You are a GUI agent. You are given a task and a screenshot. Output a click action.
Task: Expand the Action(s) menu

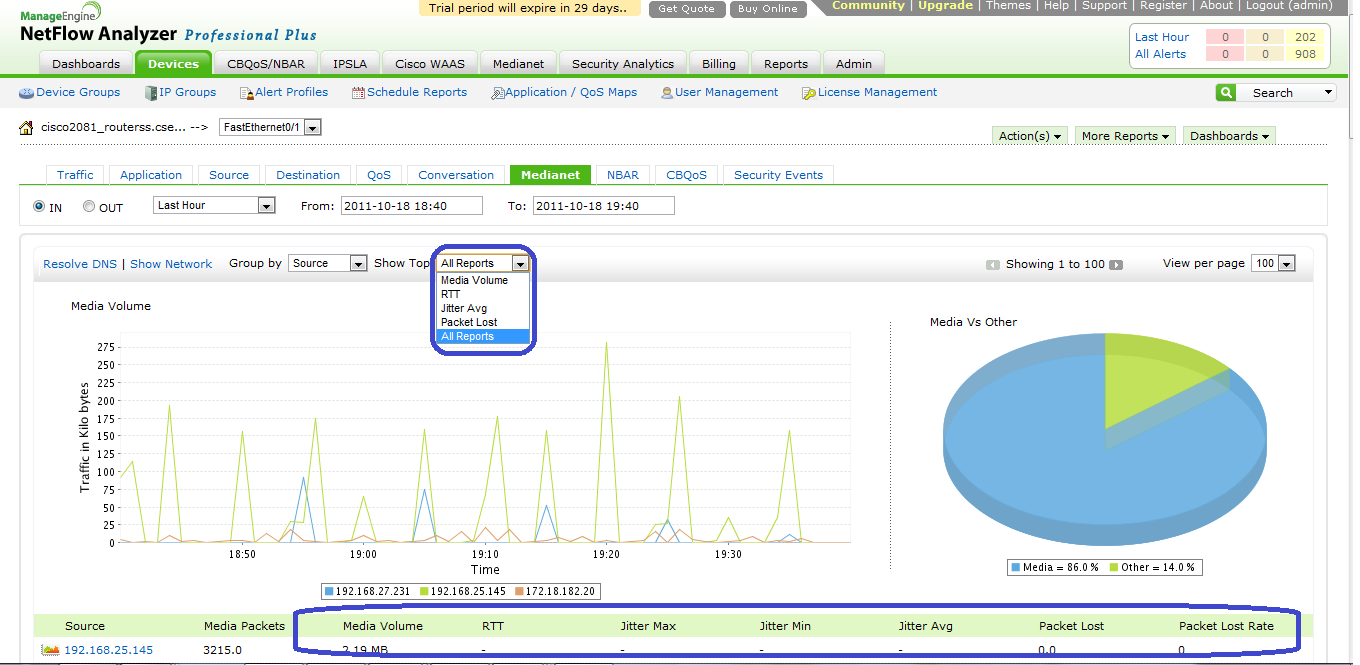[x=1030, y=136]
